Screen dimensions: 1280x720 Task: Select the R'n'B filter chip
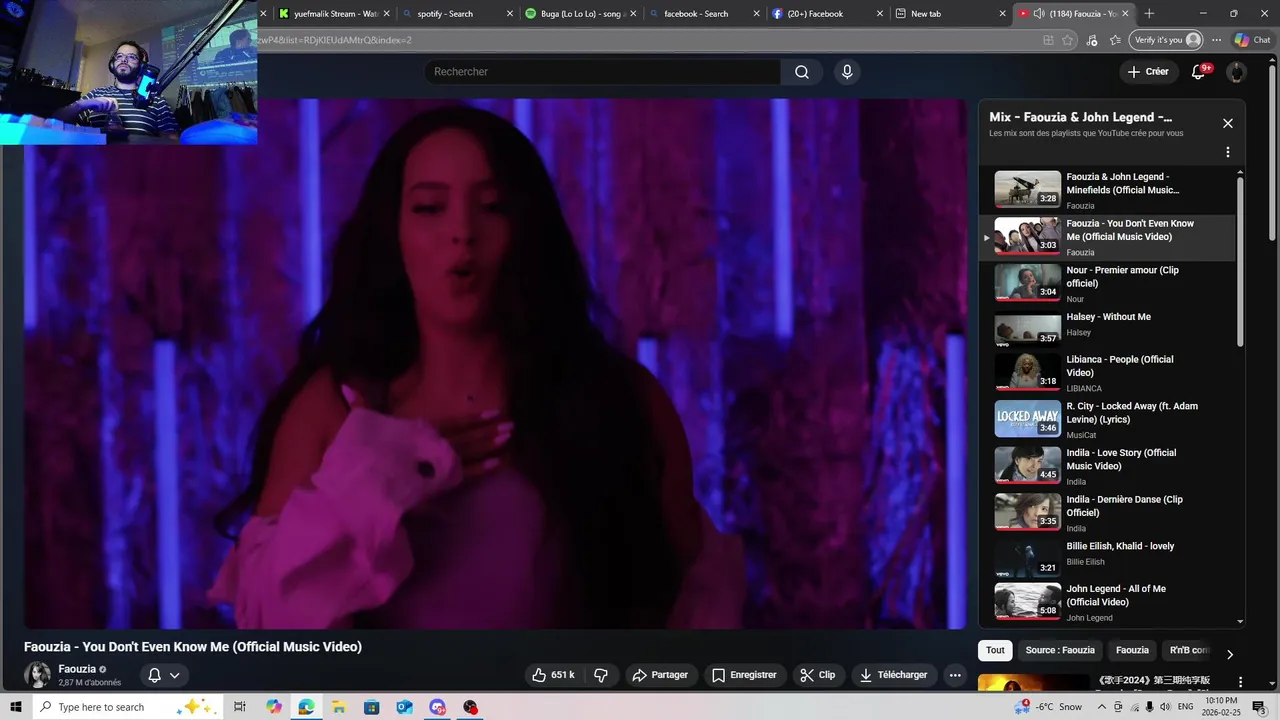(1188, 650)
